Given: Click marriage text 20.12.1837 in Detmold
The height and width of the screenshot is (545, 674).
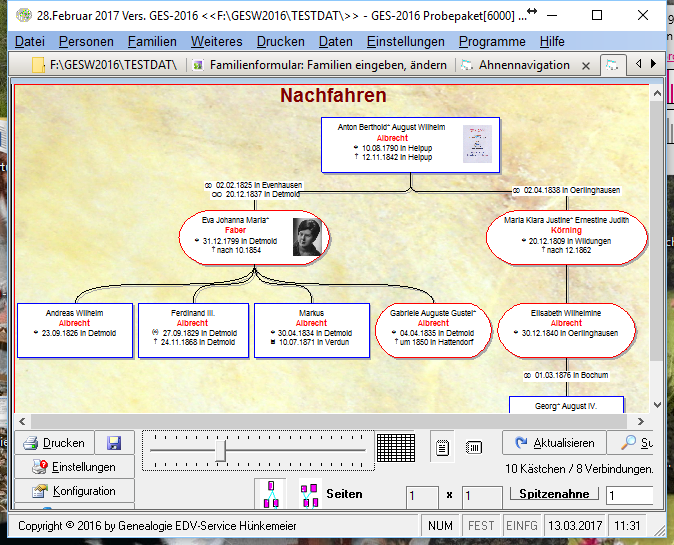Looking at the screenshot, I should (256, 194).
